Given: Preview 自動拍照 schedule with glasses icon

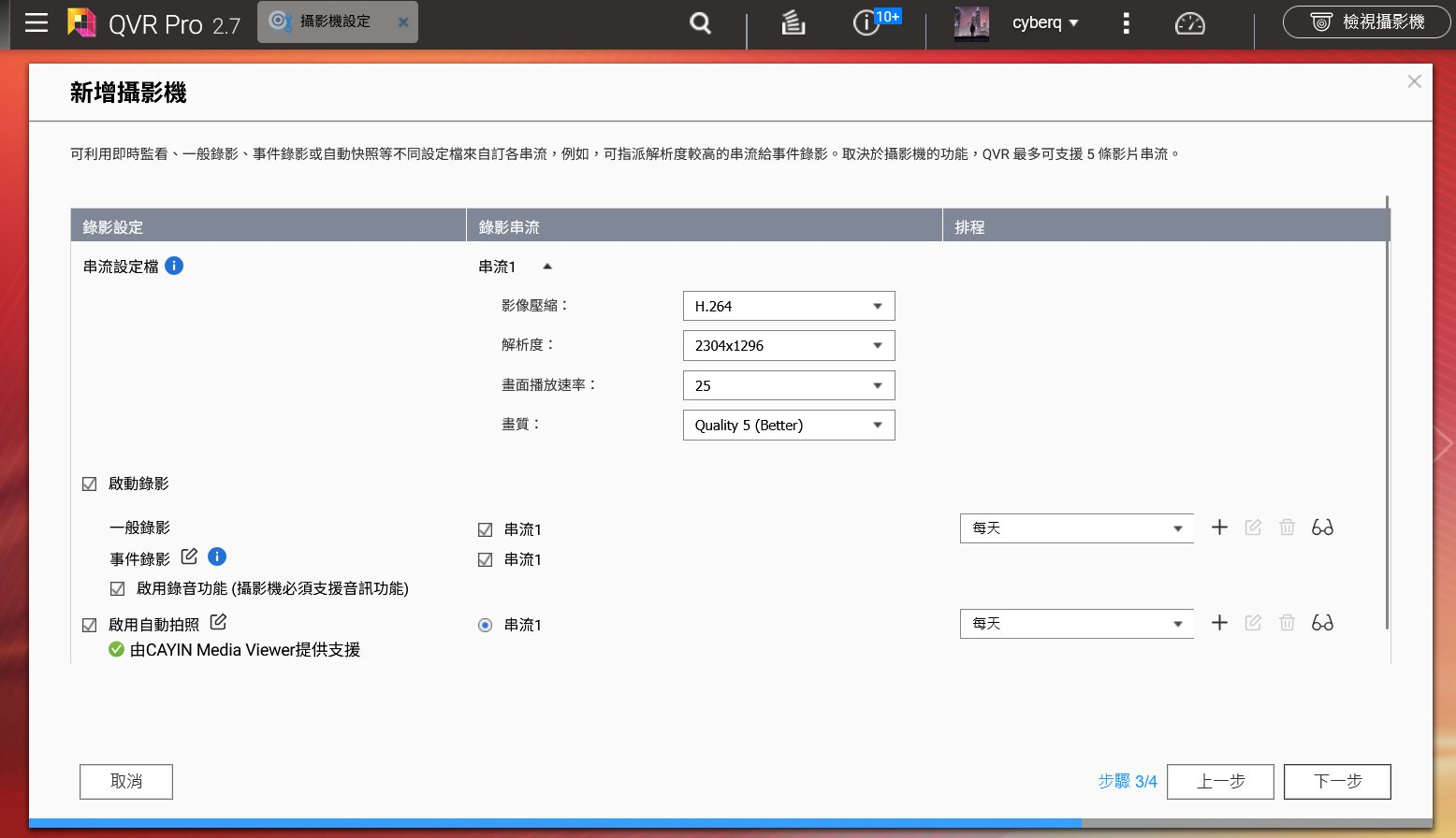Looking at the screenshot, I should (x=1322, y=623).
